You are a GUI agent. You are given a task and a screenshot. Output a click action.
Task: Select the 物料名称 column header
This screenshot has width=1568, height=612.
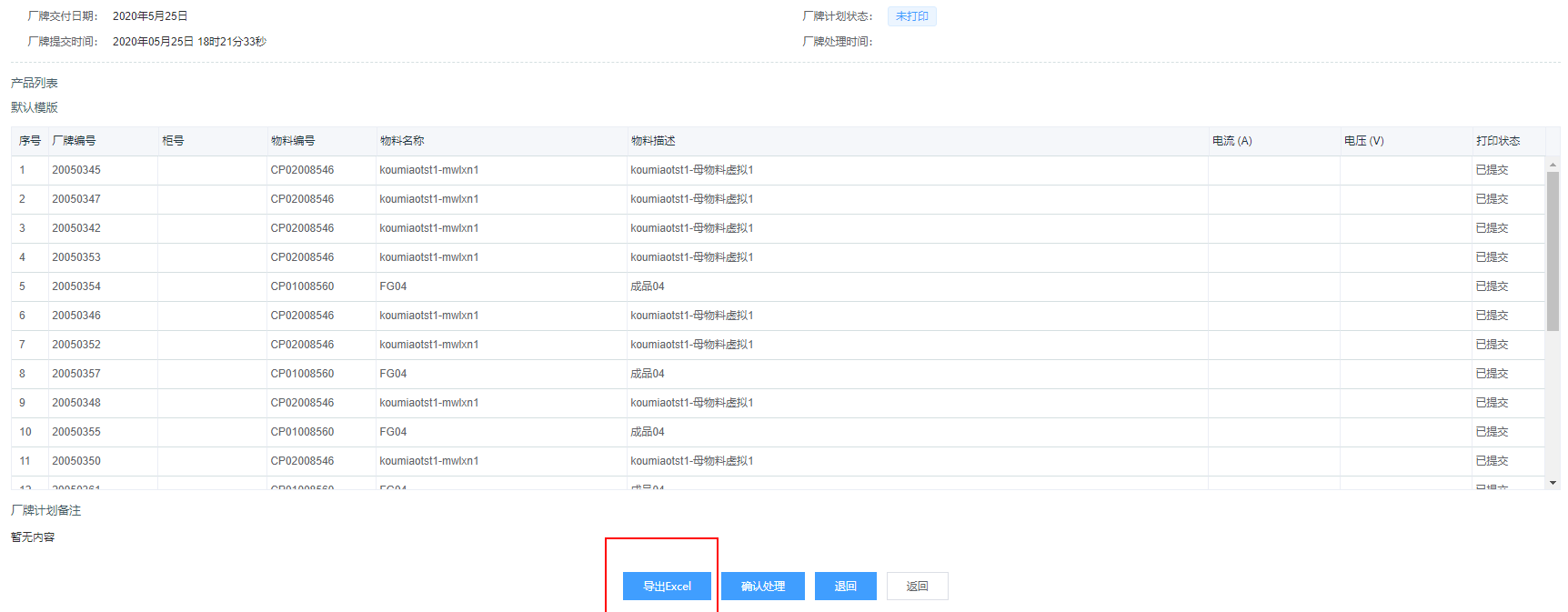point(402,141)
